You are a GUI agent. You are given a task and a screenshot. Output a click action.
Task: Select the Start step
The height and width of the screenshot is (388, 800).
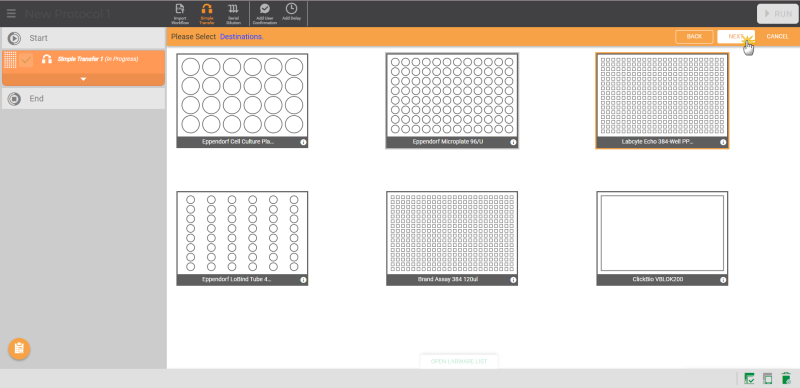[83, 38]
